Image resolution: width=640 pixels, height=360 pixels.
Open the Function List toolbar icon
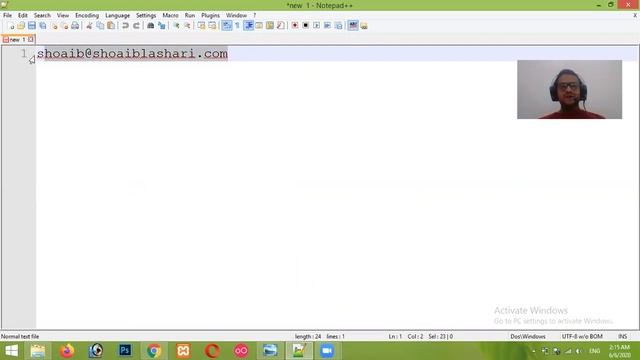281,26
